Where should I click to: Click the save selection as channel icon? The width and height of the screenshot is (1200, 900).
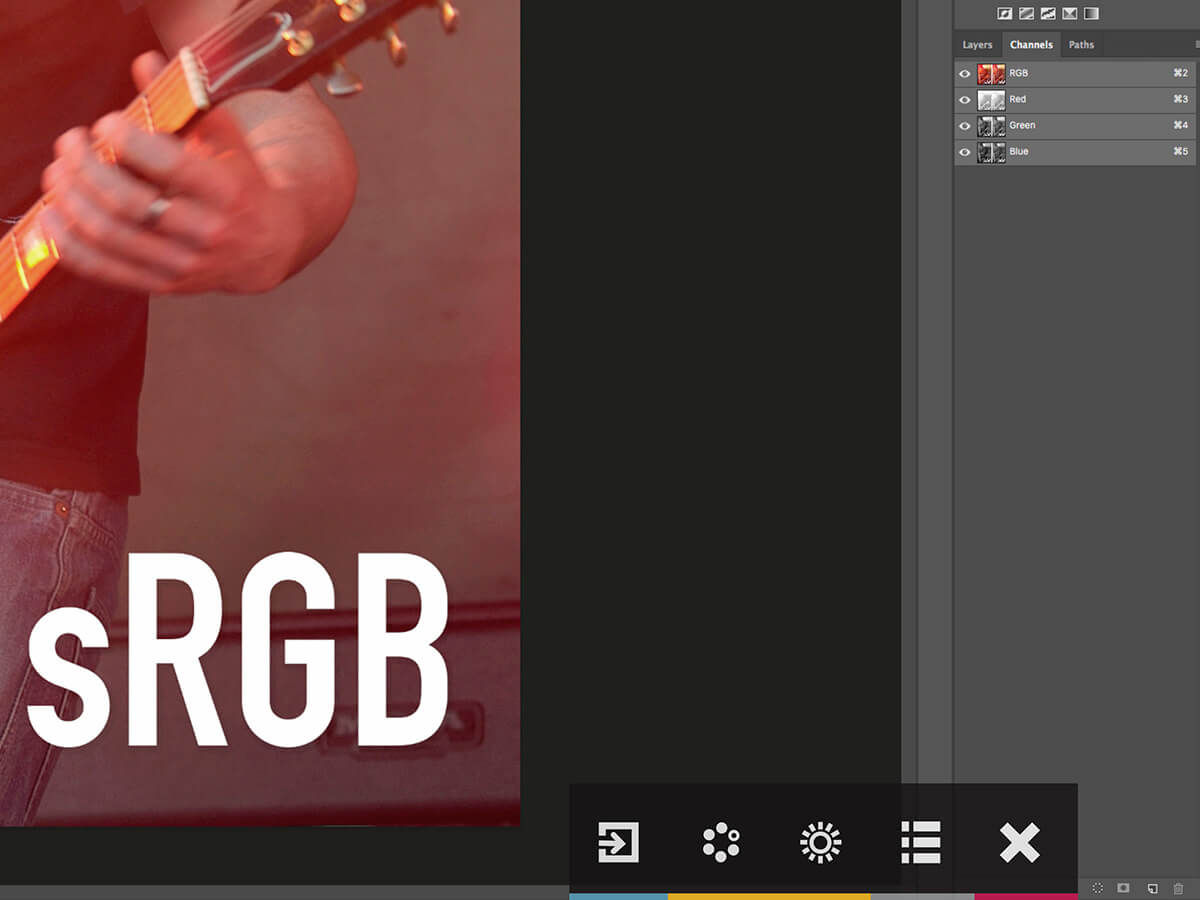(1123, 888)
